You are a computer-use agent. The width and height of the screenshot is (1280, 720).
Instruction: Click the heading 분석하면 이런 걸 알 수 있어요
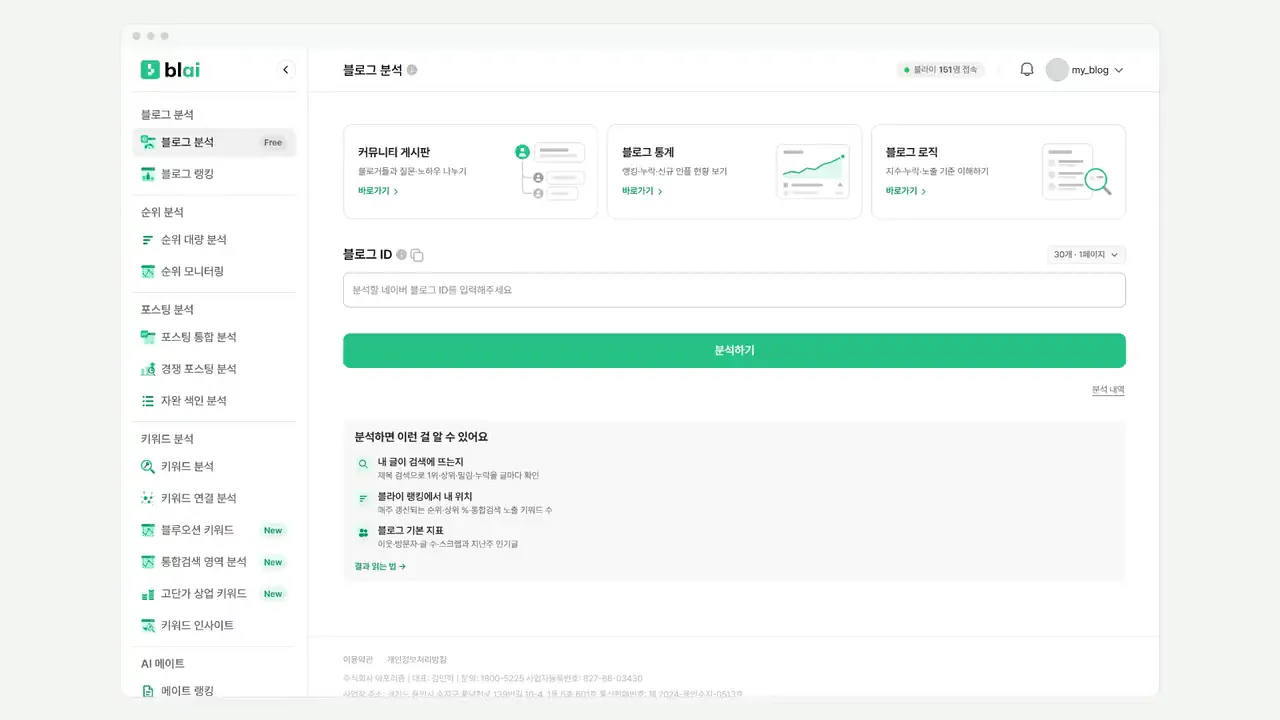[x=421, y=437]
